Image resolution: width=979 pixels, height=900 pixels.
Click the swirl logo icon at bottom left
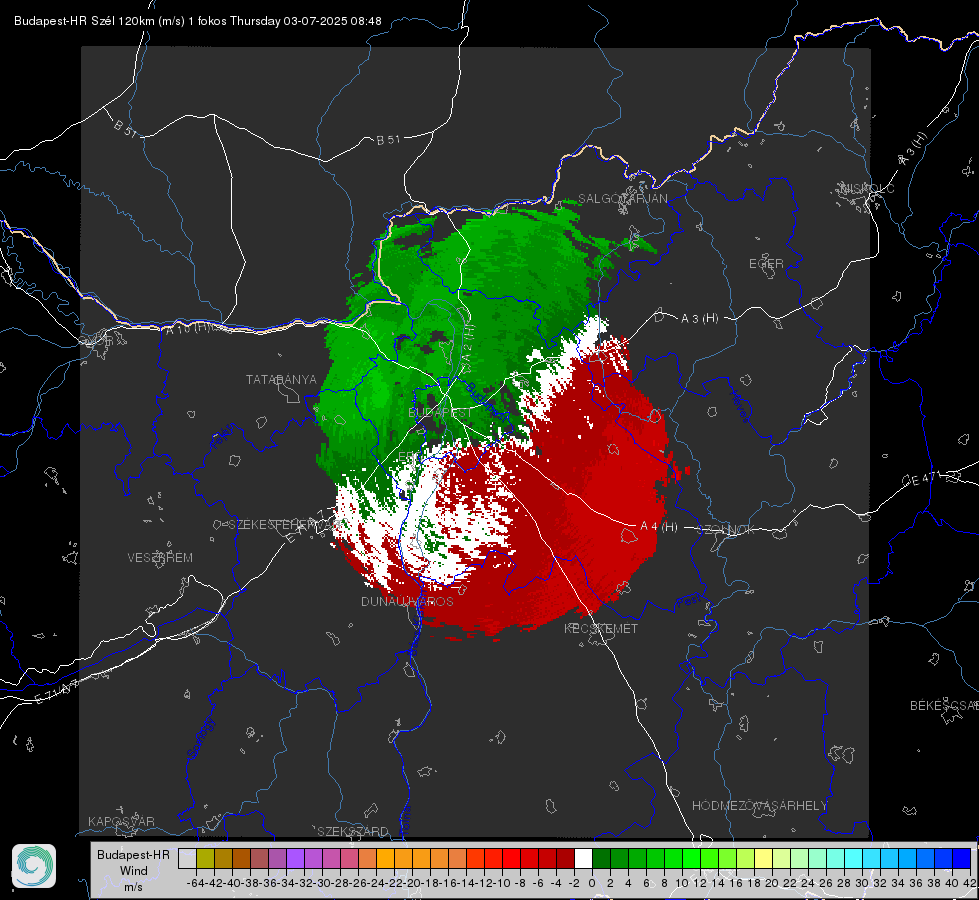34,866
